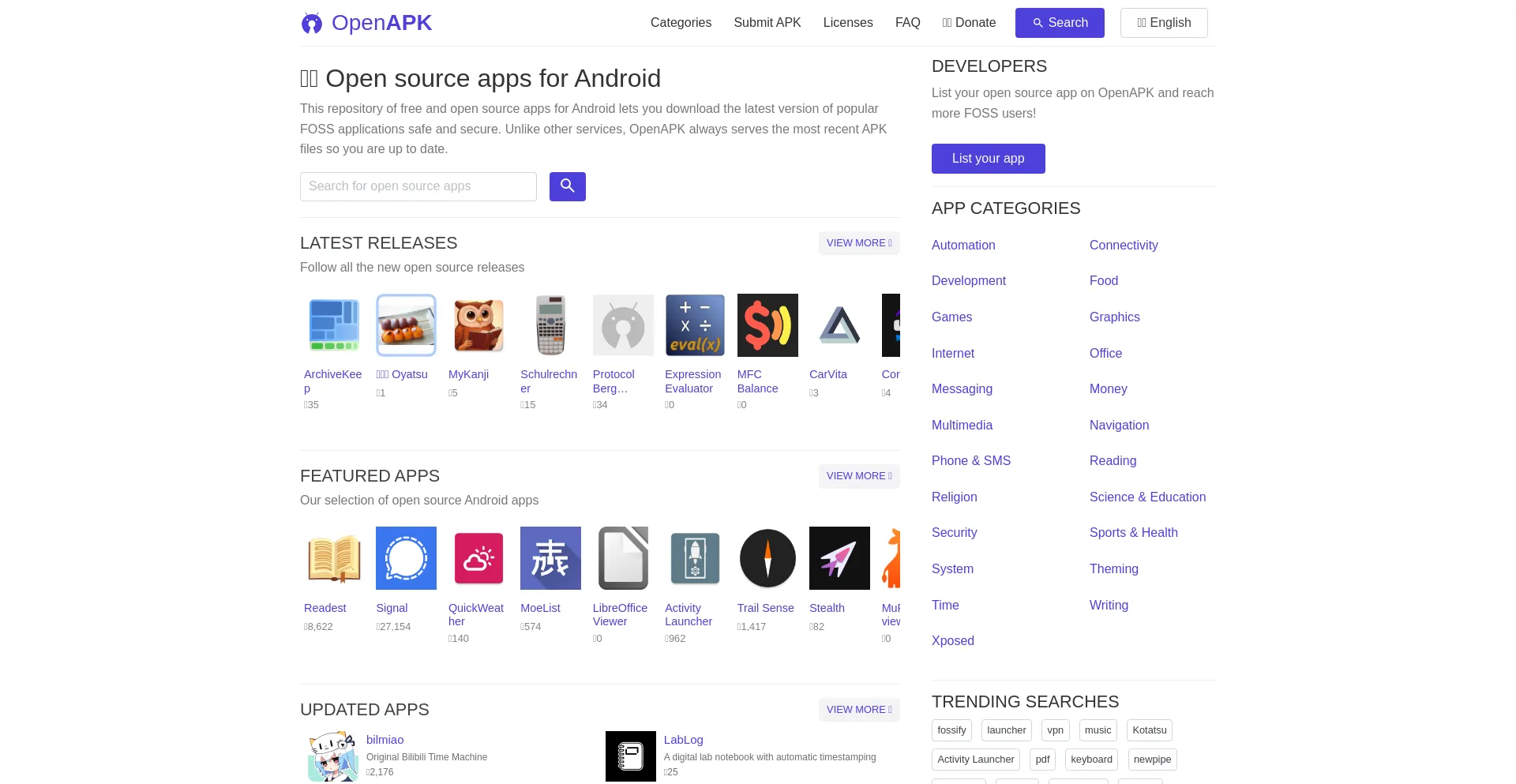
Task: Open the Theming category
Action: click(1114, 568)
